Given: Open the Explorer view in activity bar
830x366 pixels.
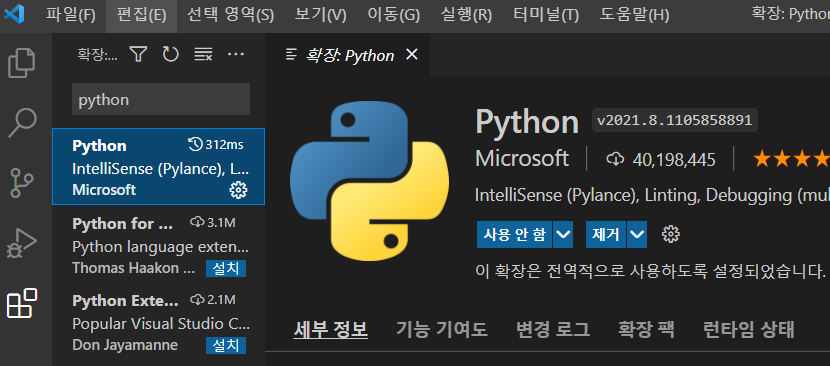Looking at the screenshot, I should click(x=22, y=63).
